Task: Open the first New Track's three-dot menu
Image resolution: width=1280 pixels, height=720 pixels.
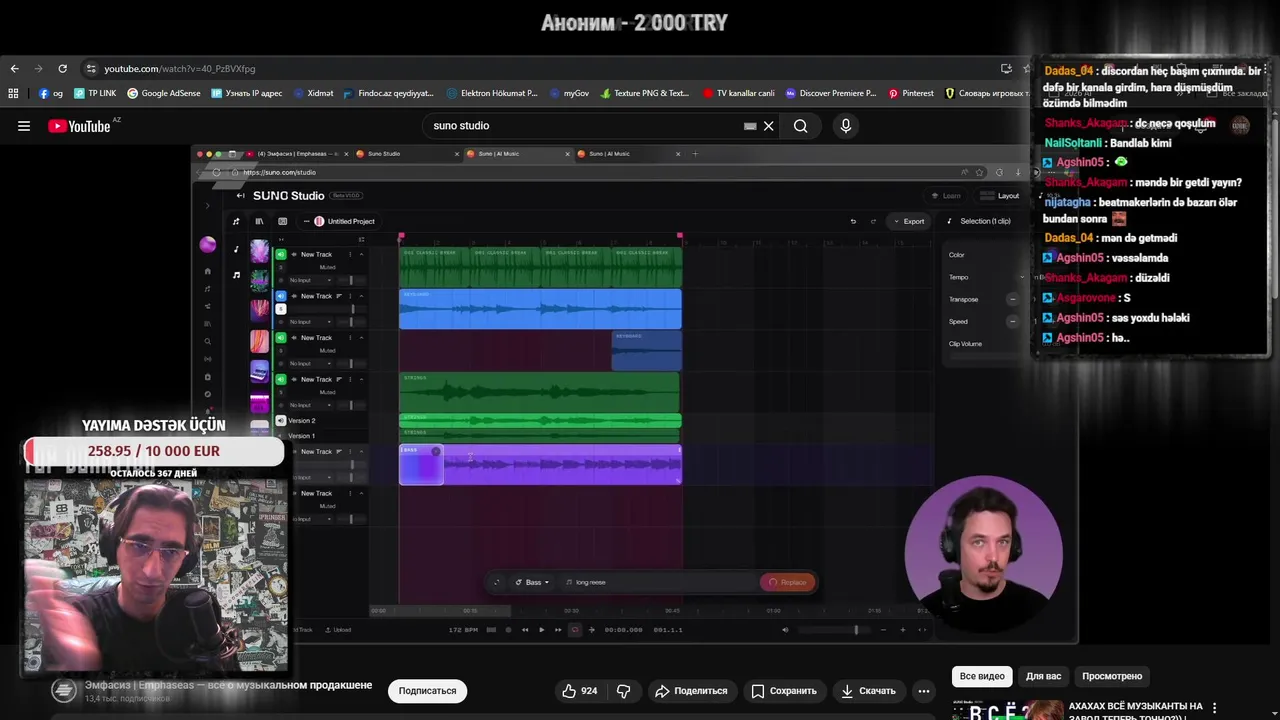Action: pyautogui.click(x=350, y=254)
